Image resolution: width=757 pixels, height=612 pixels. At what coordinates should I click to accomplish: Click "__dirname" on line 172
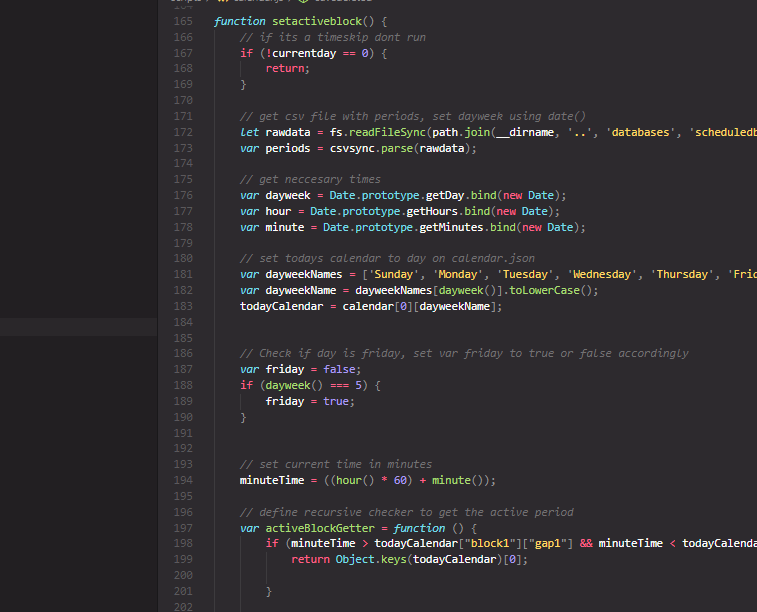coord(525,132)
